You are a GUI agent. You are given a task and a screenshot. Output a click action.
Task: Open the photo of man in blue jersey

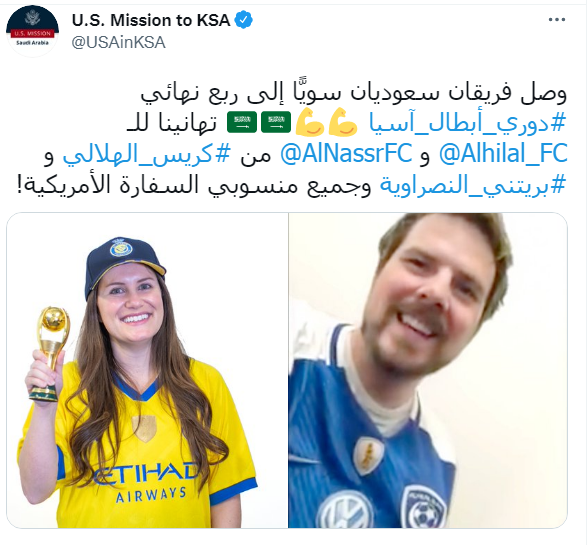pyautogui.click(x=428, y=370)
